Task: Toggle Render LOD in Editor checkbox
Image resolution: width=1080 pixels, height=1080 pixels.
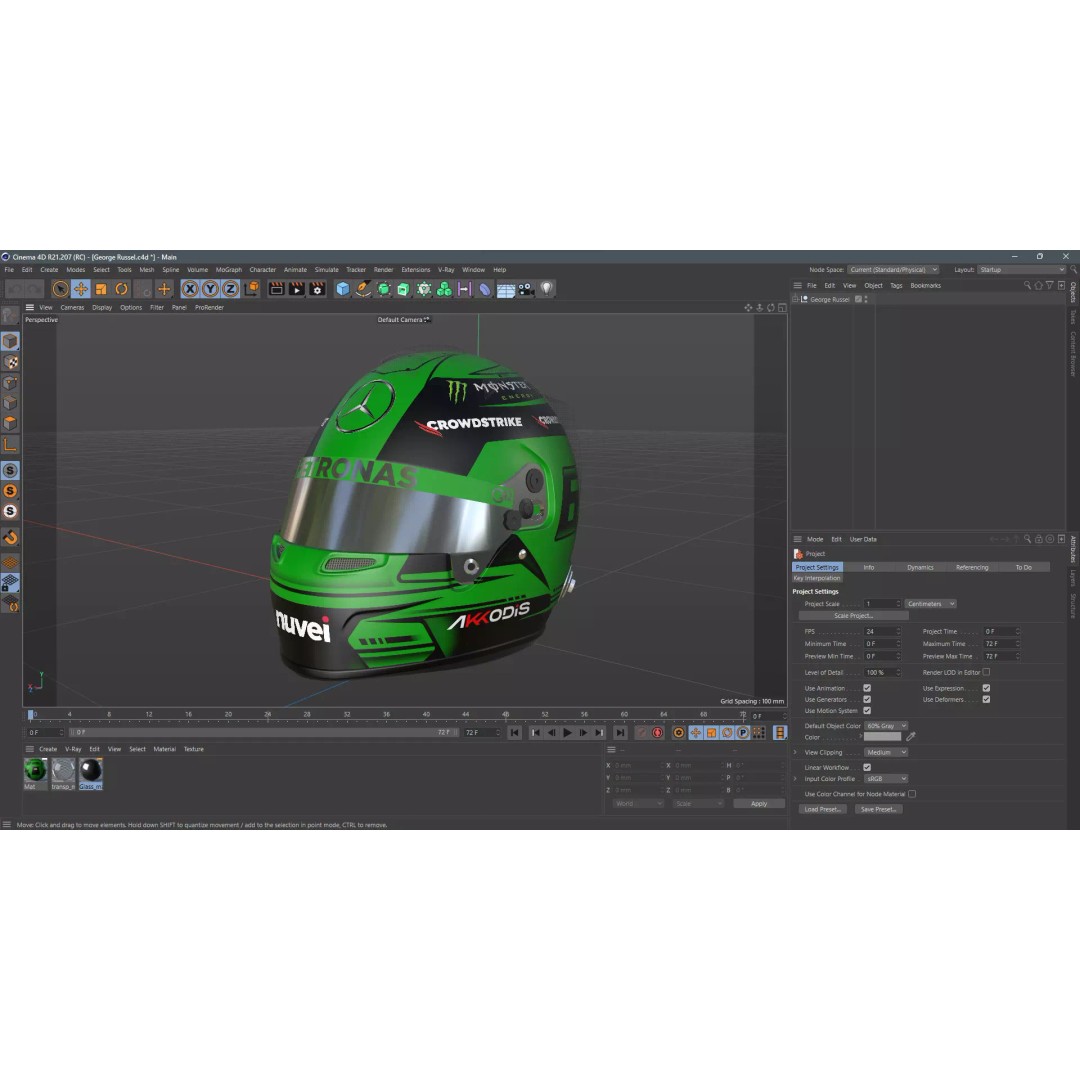Action: pos(986,672)
